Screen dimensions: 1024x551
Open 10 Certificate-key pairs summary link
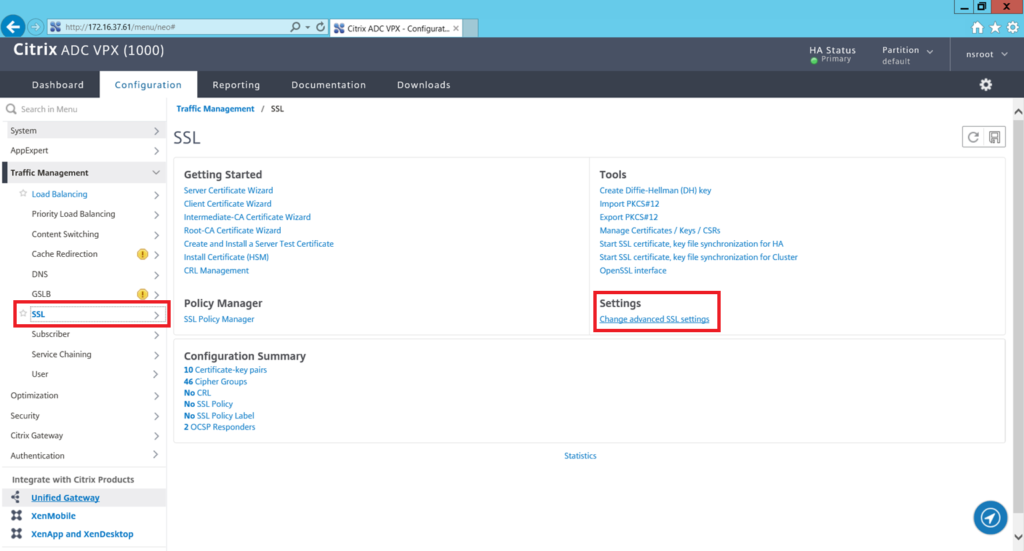tap(225, 370)
